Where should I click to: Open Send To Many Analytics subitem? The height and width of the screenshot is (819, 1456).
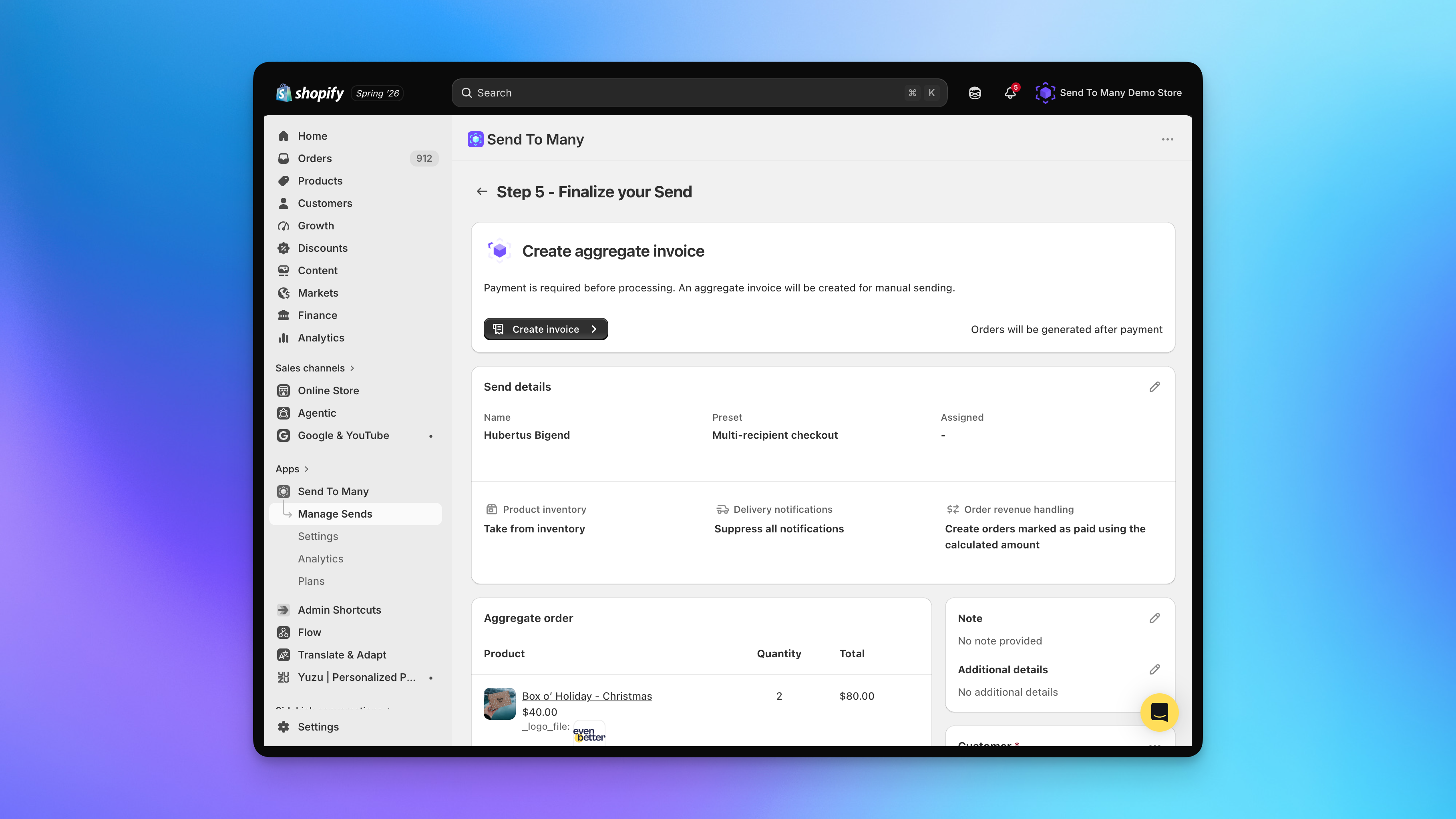(320, 559)
